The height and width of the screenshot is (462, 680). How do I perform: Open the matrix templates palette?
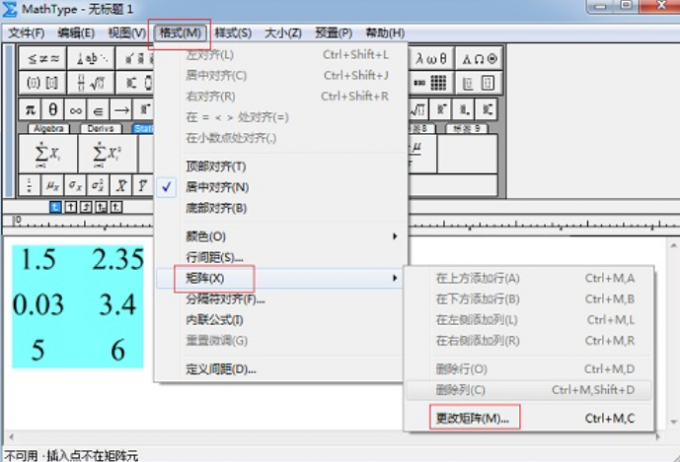tap(431, 83)
